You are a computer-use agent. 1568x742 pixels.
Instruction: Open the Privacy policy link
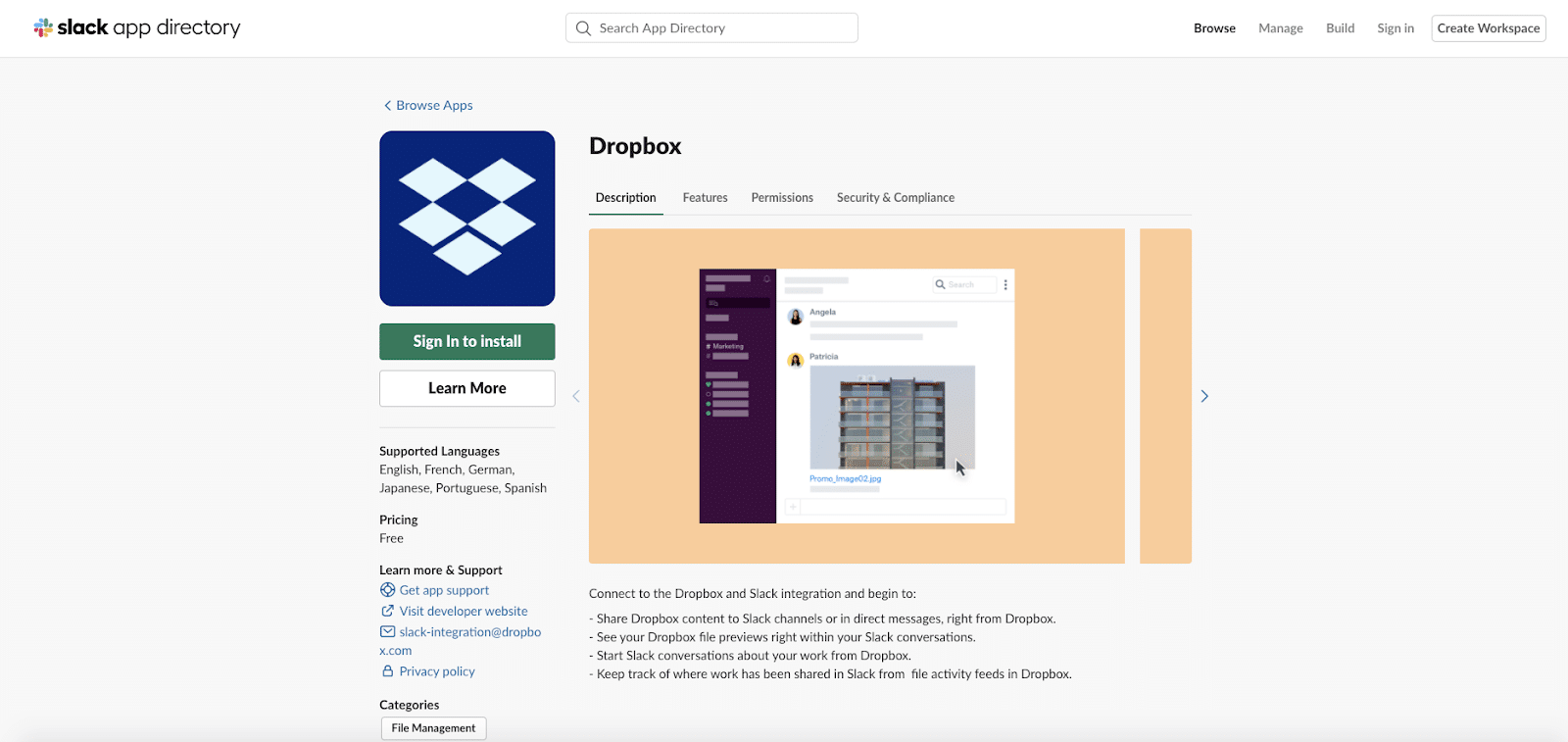pyautogui.click(x=437, y=671)
